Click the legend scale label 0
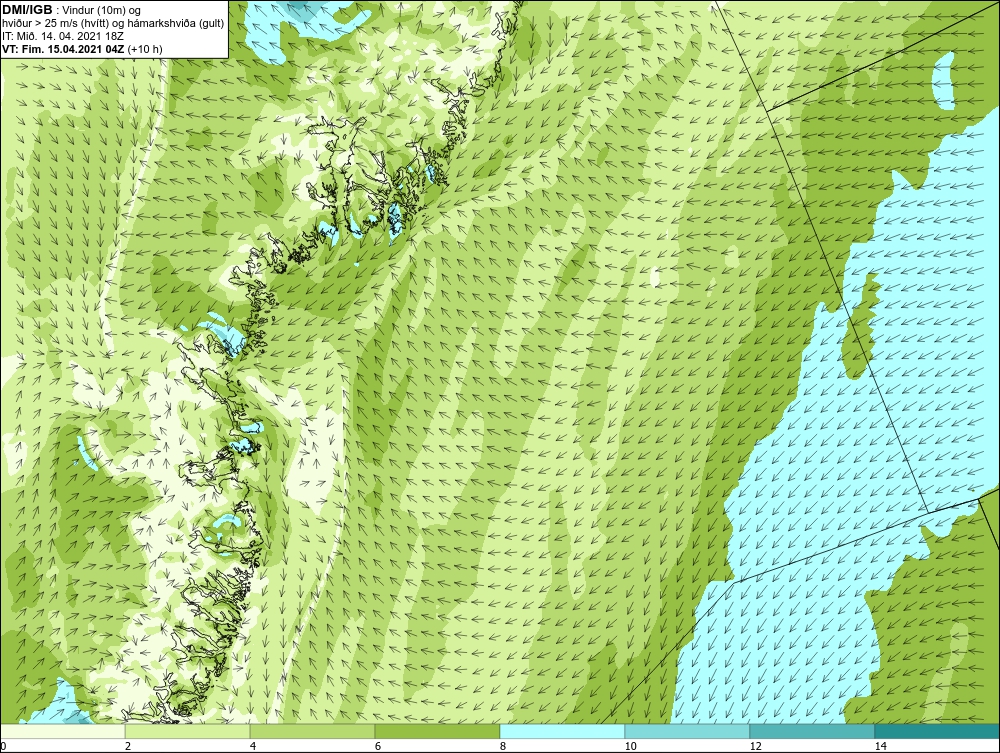The image size is (1000, 753). click(x=3, y=746)
